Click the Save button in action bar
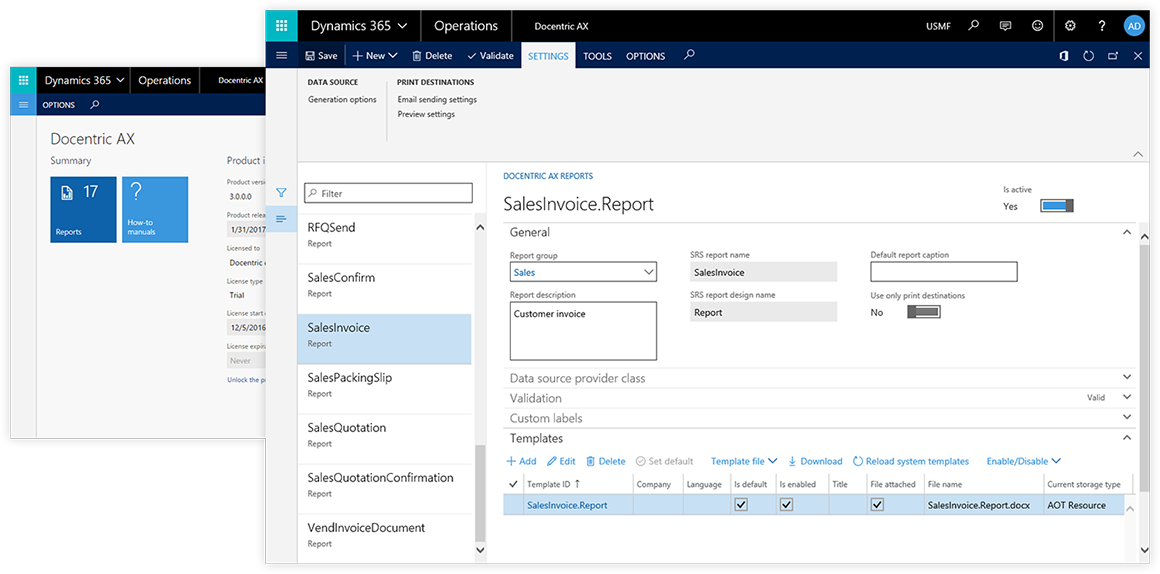 click(321, 55)
